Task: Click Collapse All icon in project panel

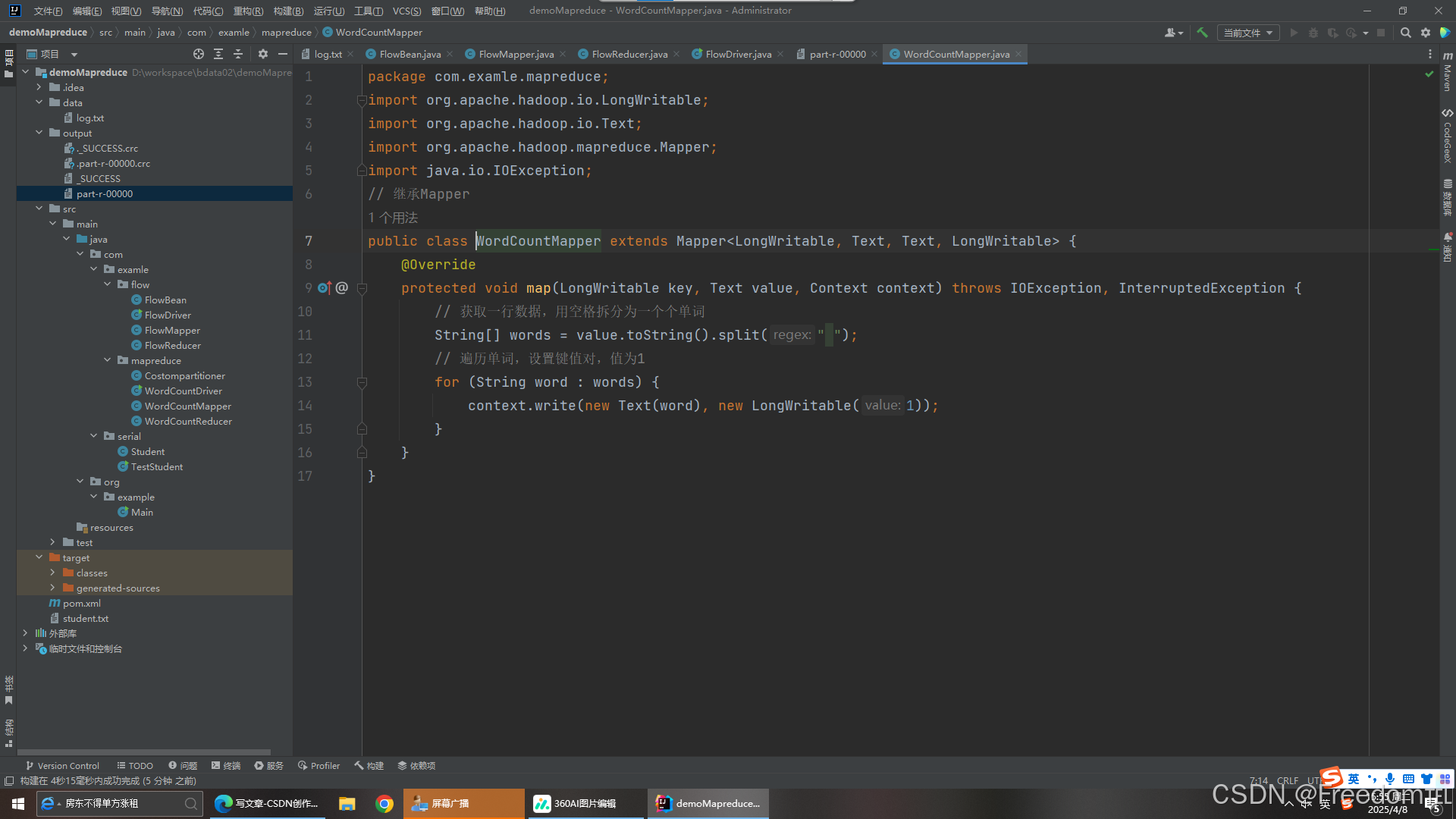Action: (238, 54)
